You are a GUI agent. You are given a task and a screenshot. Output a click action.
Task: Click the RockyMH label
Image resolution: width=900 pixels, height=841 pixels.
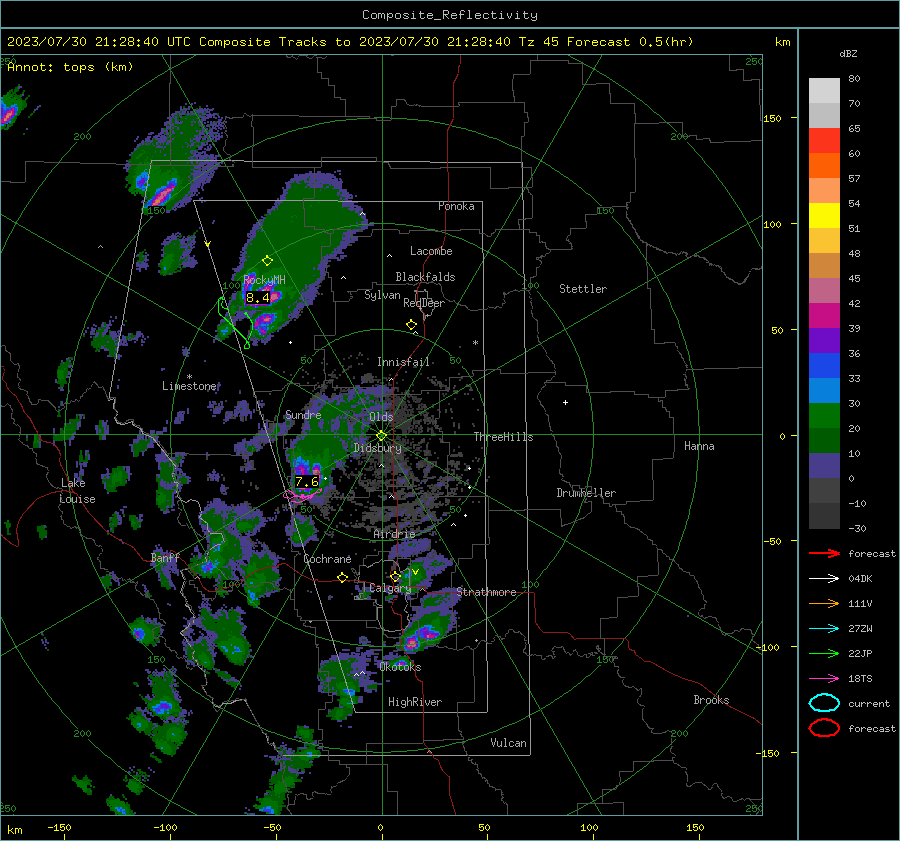click(264, 280)
